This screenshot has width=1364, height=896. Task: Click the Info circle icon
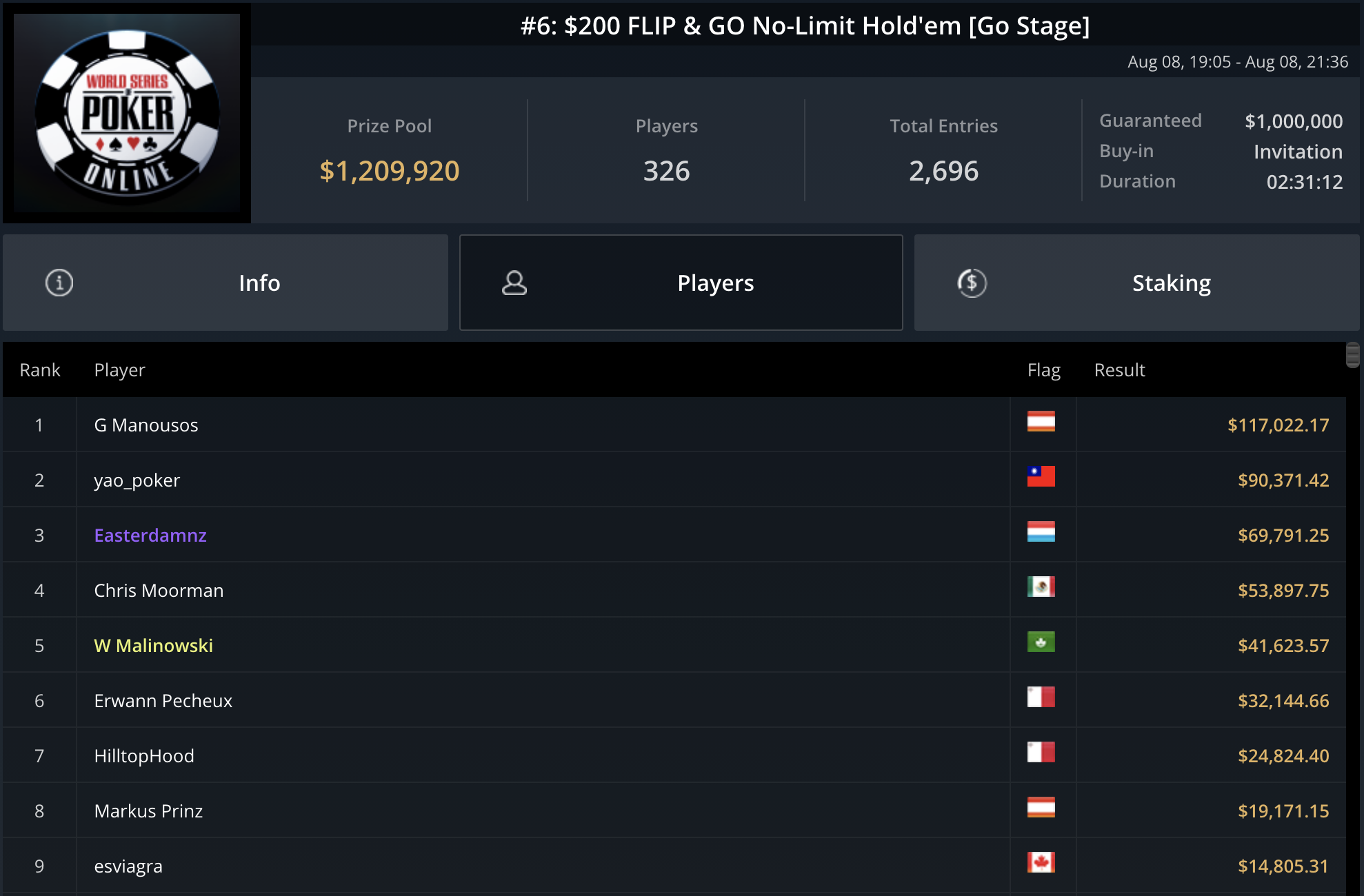point(59,283)
